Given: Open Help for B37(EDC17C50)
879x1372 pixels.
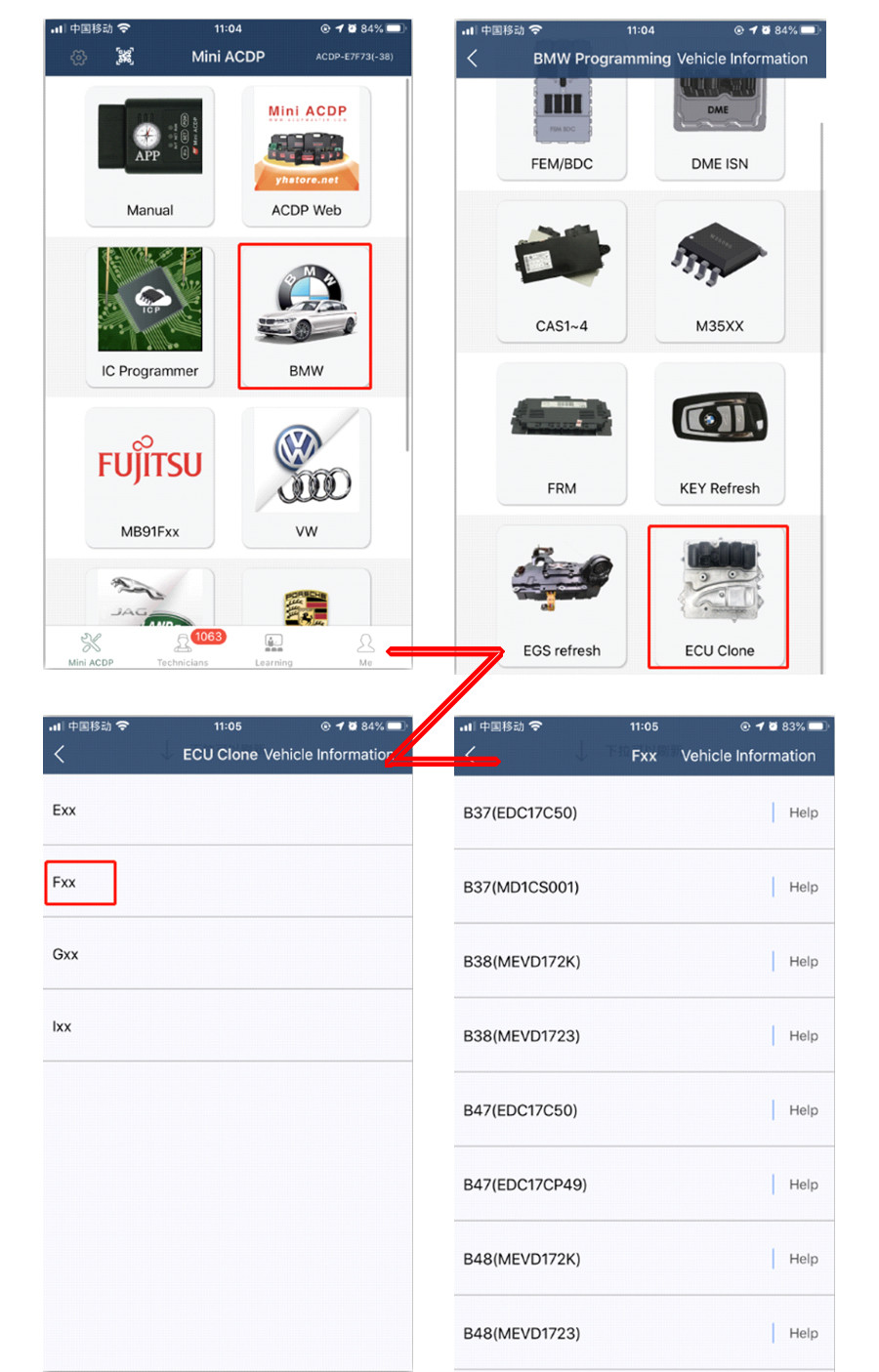Looking at the screenshot, I should click(x=804, y=812).
